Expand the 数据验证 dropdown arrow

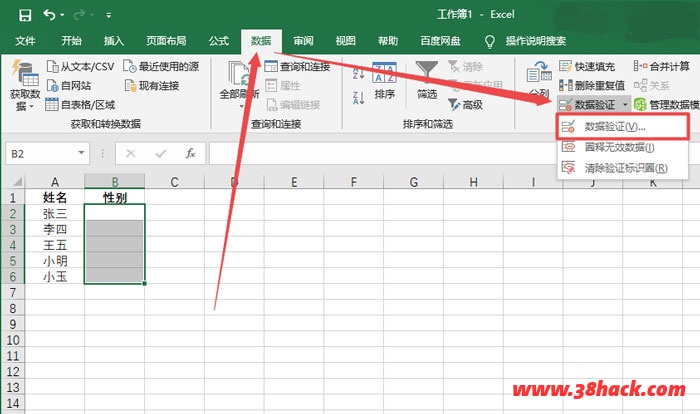pos(625,104)
